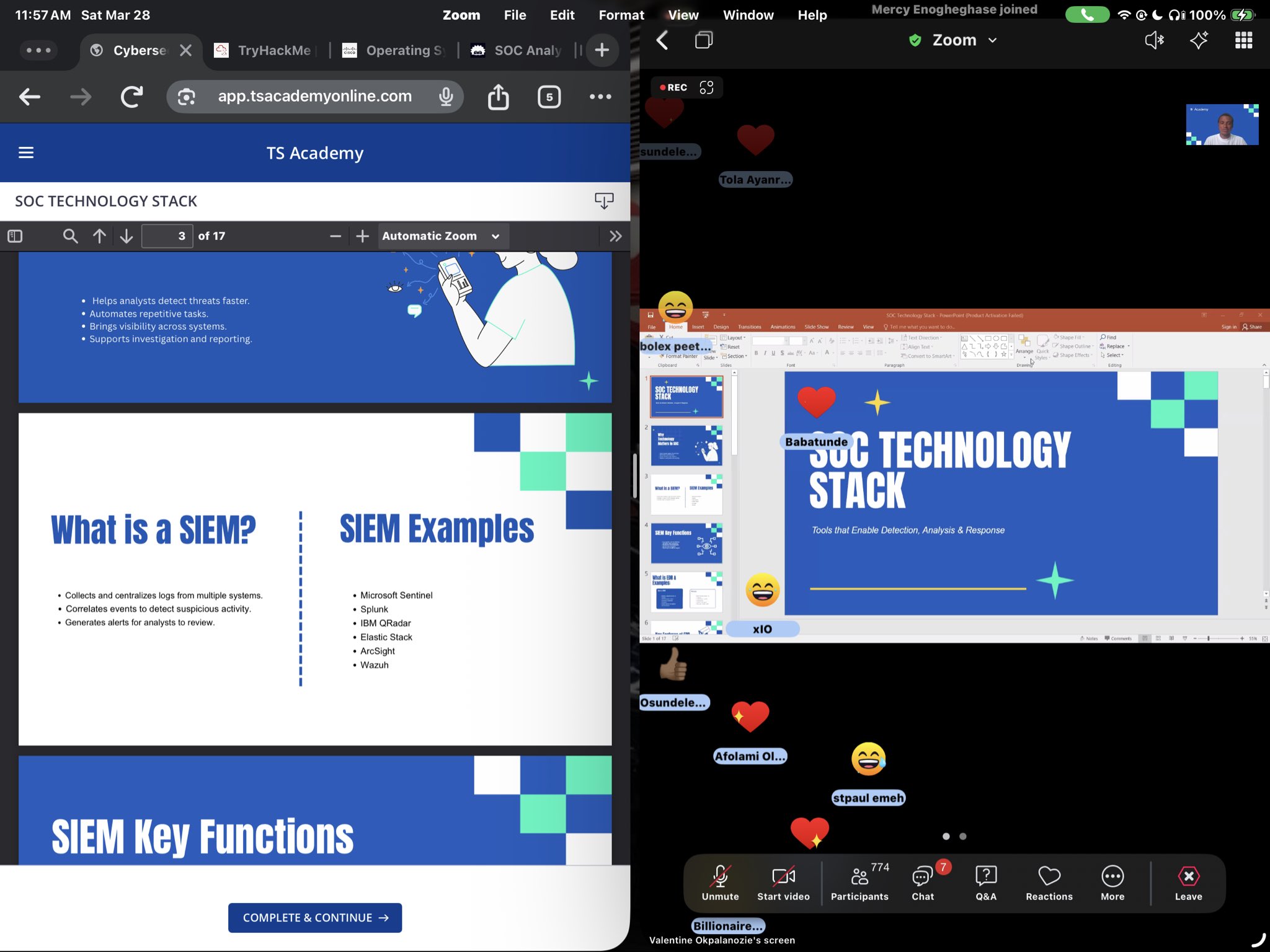Viewport: 1270px width, 952px height.
Task: Toggle the PDF sidebar panel icon
Action: coord(15,236)
